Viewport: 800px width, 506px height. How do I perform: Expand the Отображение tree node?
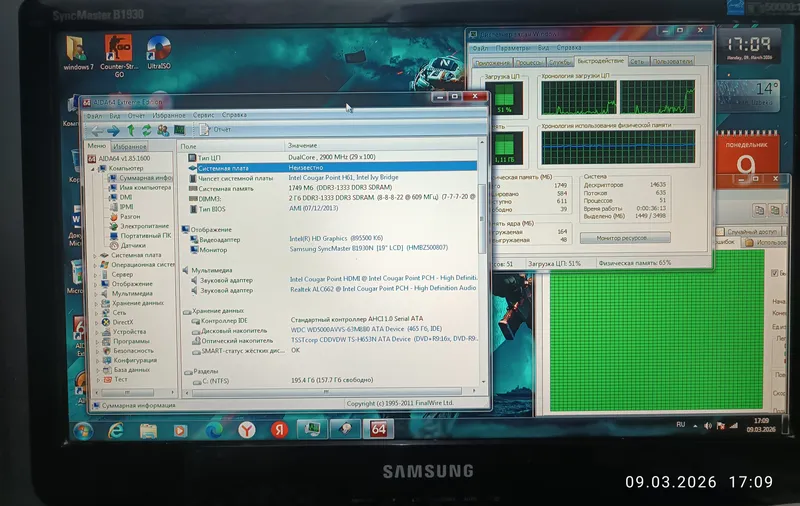[95, 284]
